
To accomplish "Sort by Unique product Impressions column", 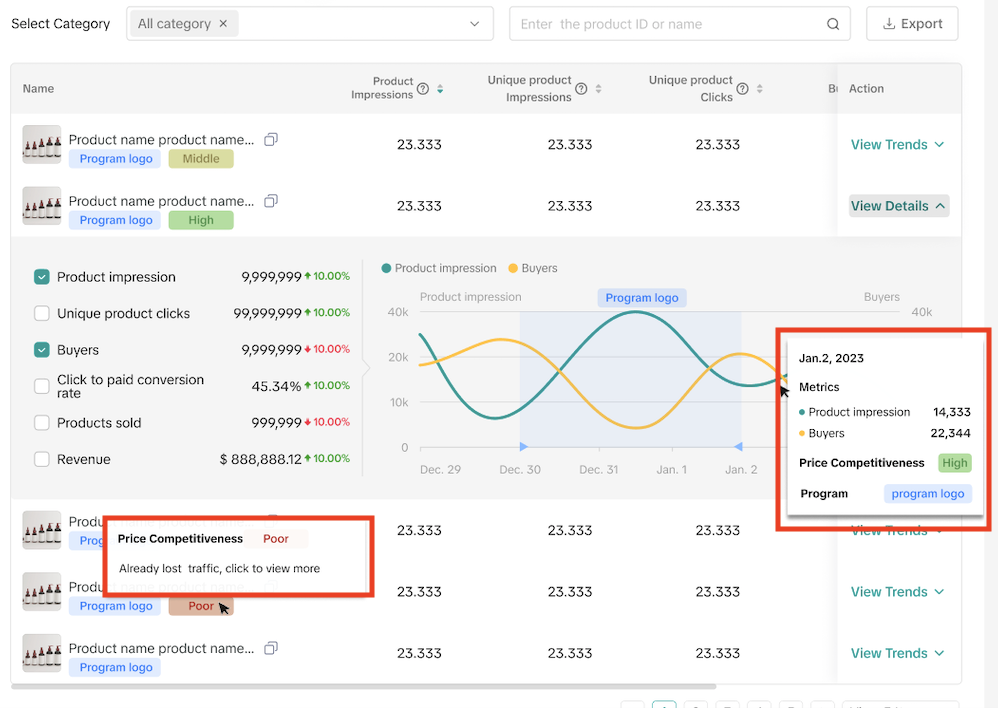I will point(598,89).
